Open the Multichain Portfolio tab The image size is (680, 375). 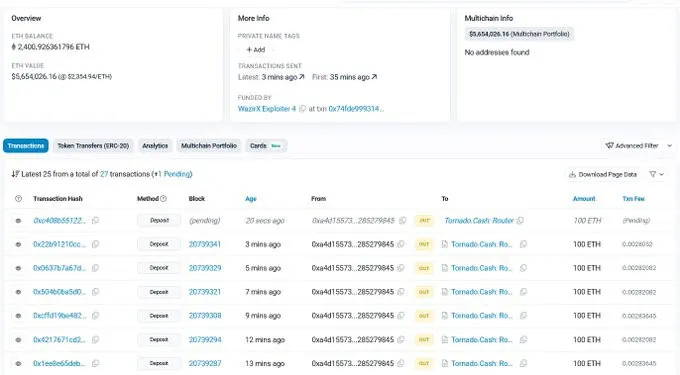coord(209,146)
